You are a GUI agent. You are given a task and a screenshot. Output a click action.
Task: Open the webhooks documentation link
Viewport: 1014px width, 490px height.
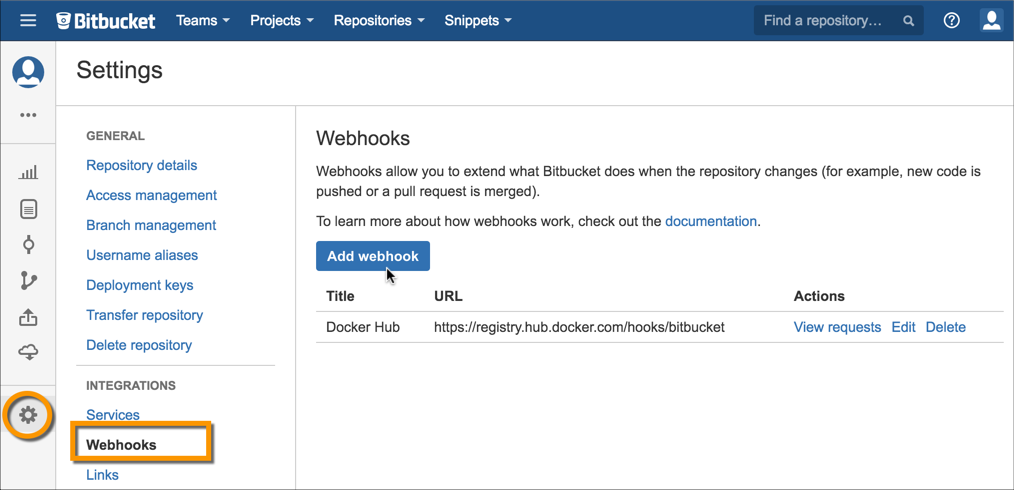(711, 221)
